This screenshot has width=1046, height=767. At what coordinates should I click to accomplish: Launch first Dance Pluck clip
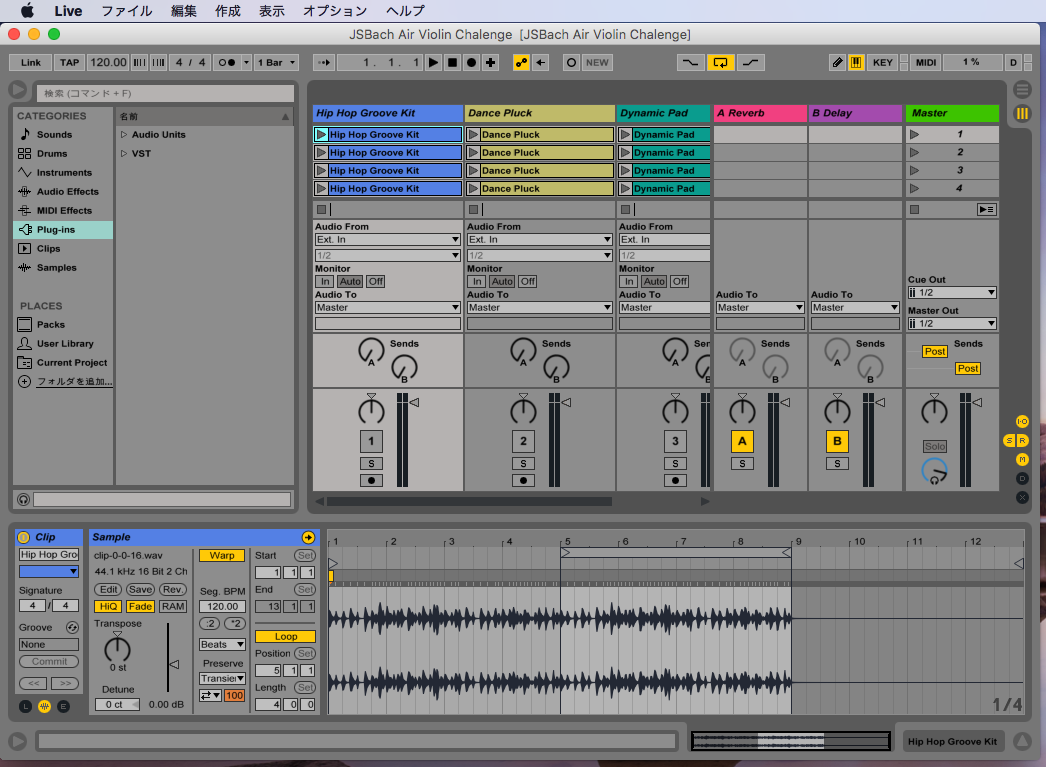click(474, 135)
